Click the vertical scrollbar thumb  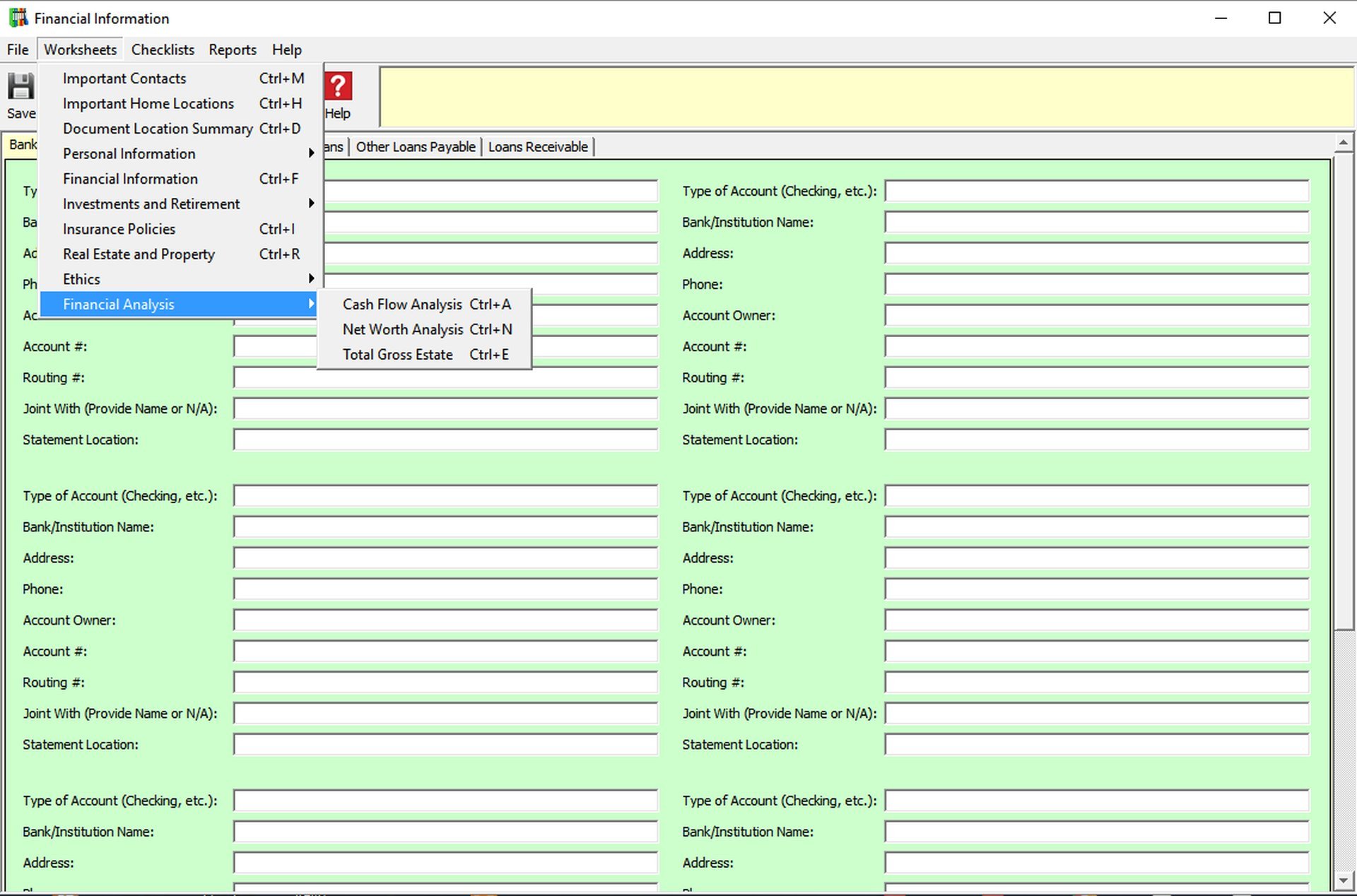click(1344, 390)
